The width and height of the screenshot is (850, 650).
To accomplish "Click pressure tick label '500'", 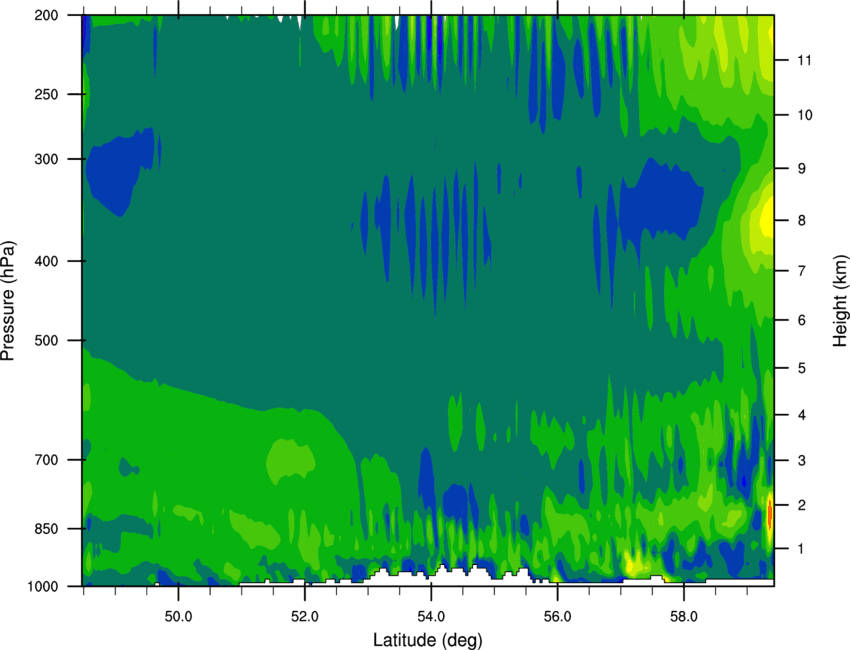I will pos(46,340).
